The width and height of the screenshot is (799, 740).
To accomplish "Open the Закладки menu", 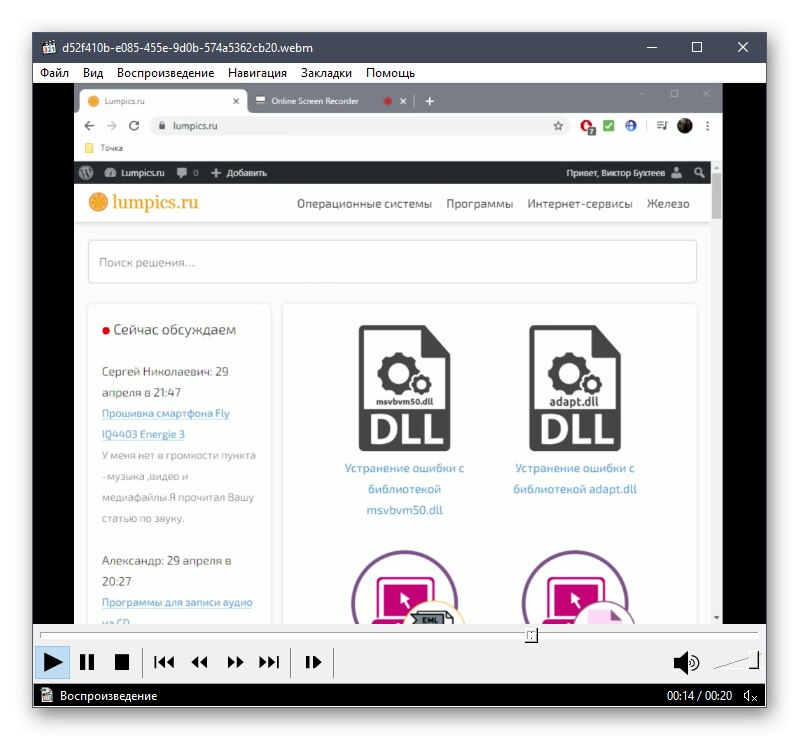I will point(326,73).
